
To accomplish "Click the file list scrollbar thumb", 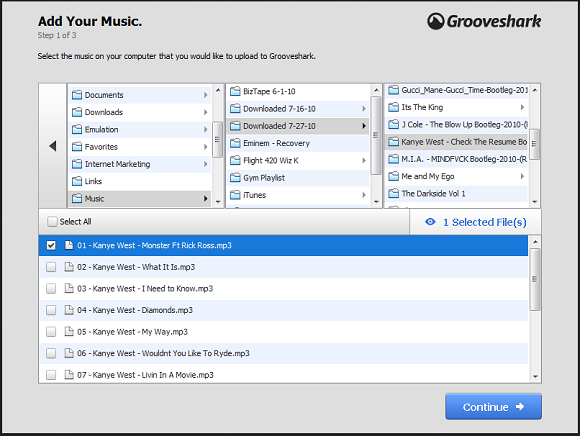I will [535, 279].
